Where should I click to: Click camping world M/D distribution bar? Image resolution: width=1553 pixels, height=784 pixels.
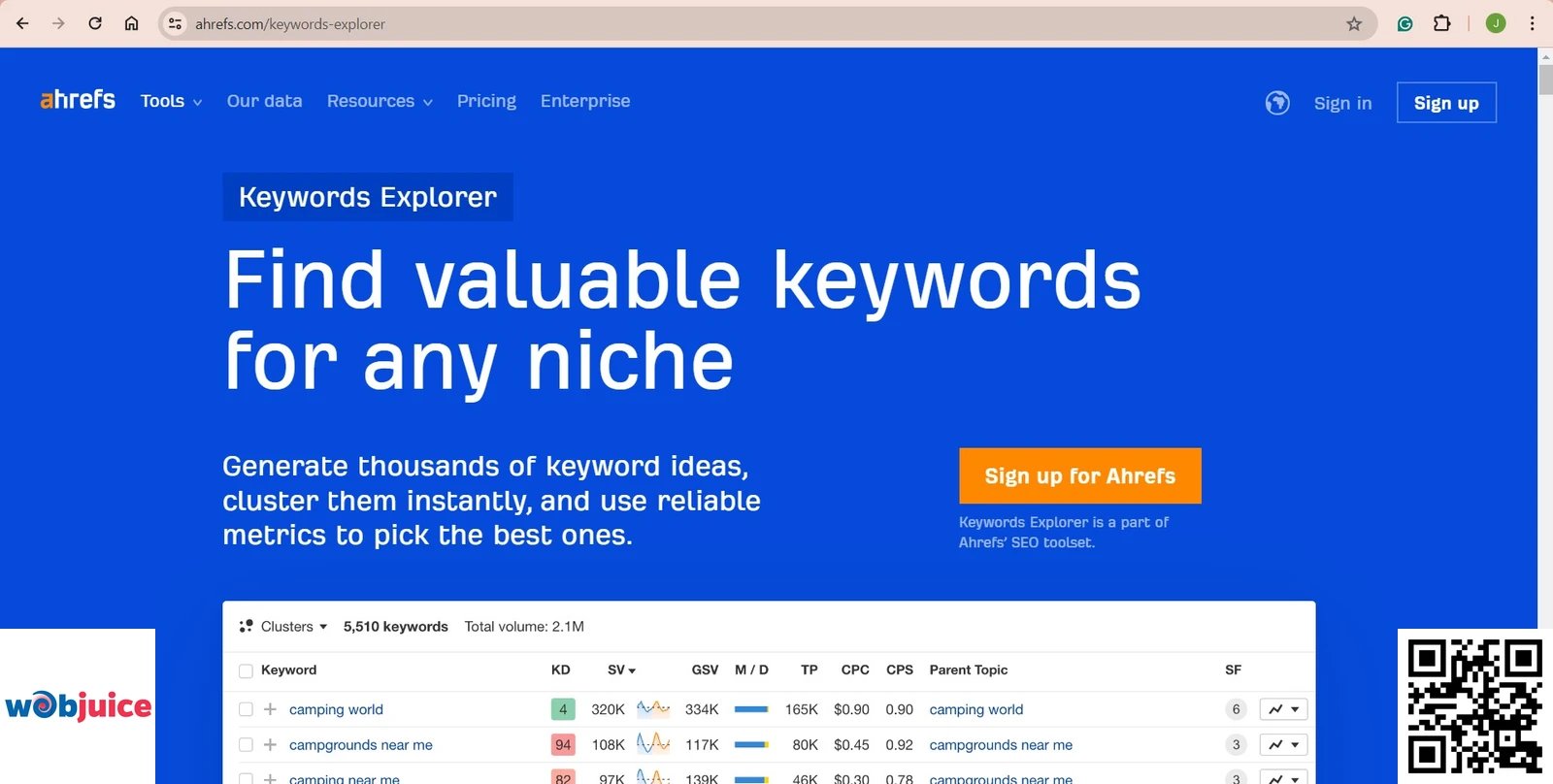[x=751, y=709]
